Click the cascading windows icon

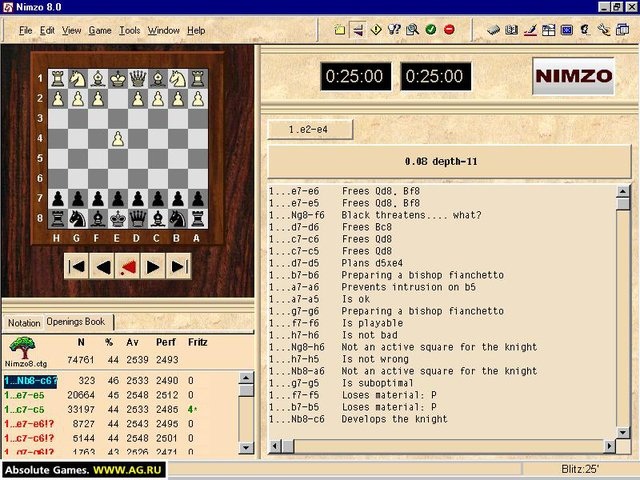pos(622,30)
